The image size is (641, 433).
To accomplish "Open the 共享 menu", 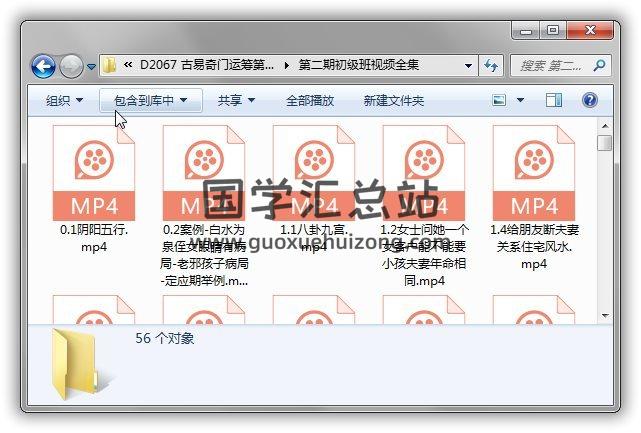I will [236, 101].
